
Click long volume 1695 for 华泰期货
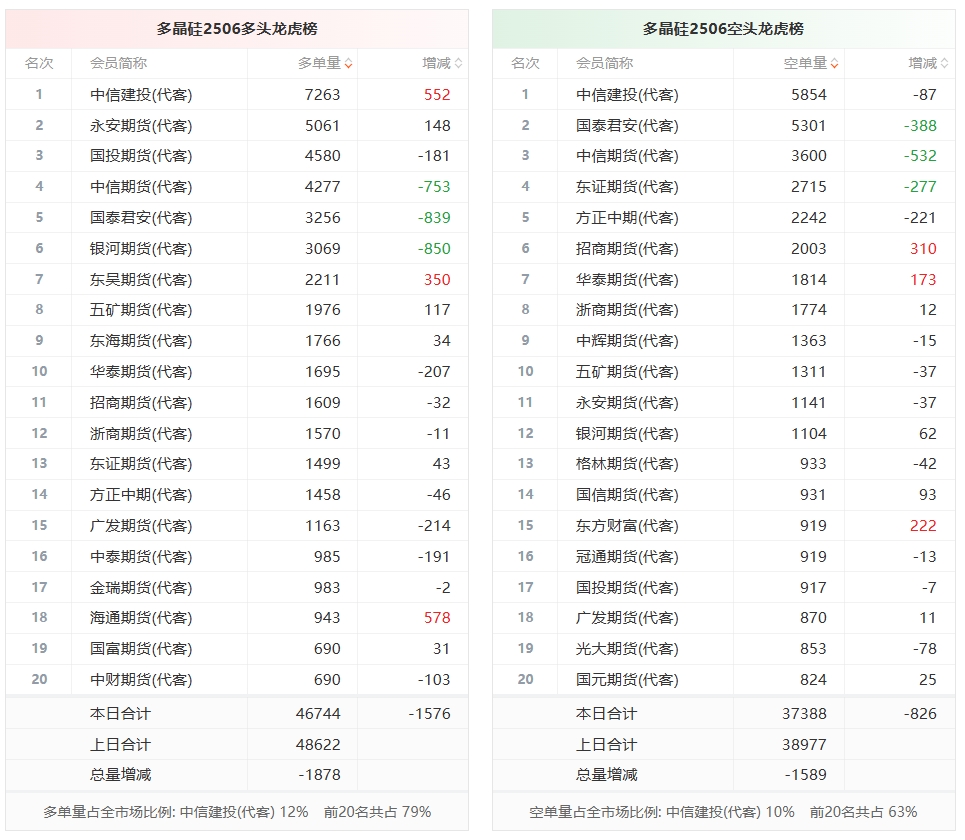(322, 372)
